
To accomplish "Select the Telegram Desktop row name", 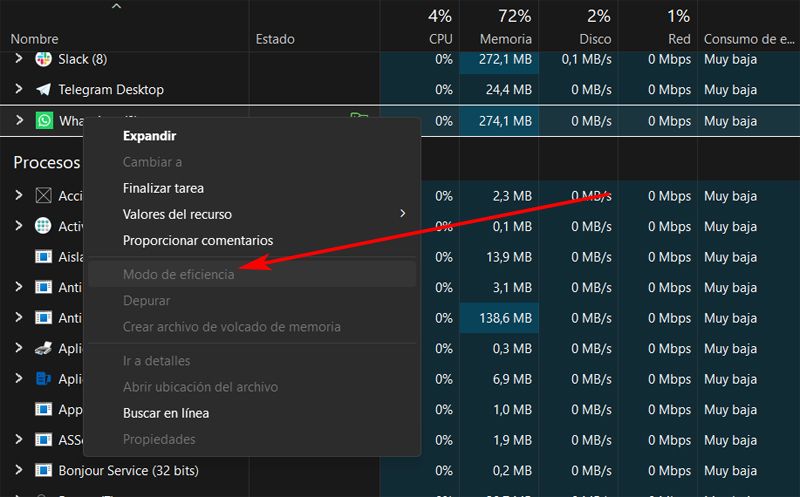I will coord(111,90).
